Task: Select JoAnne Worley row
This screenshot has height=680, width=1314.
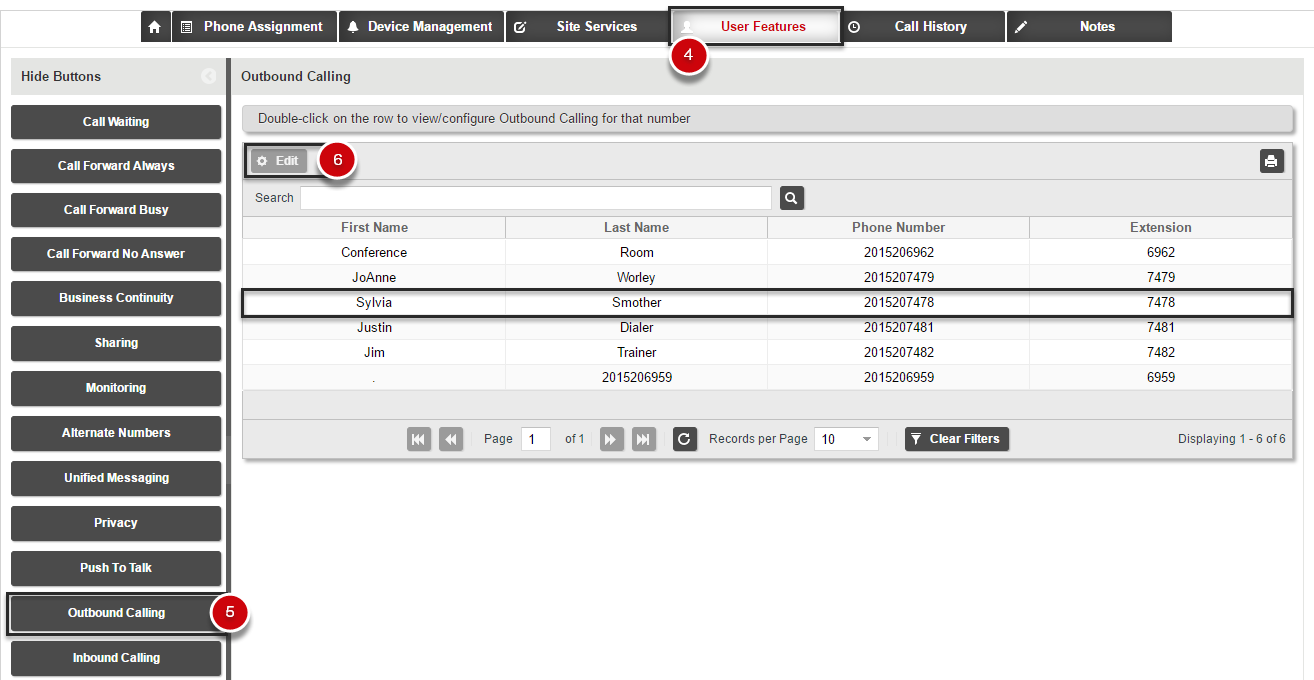Action: [767, 278]
